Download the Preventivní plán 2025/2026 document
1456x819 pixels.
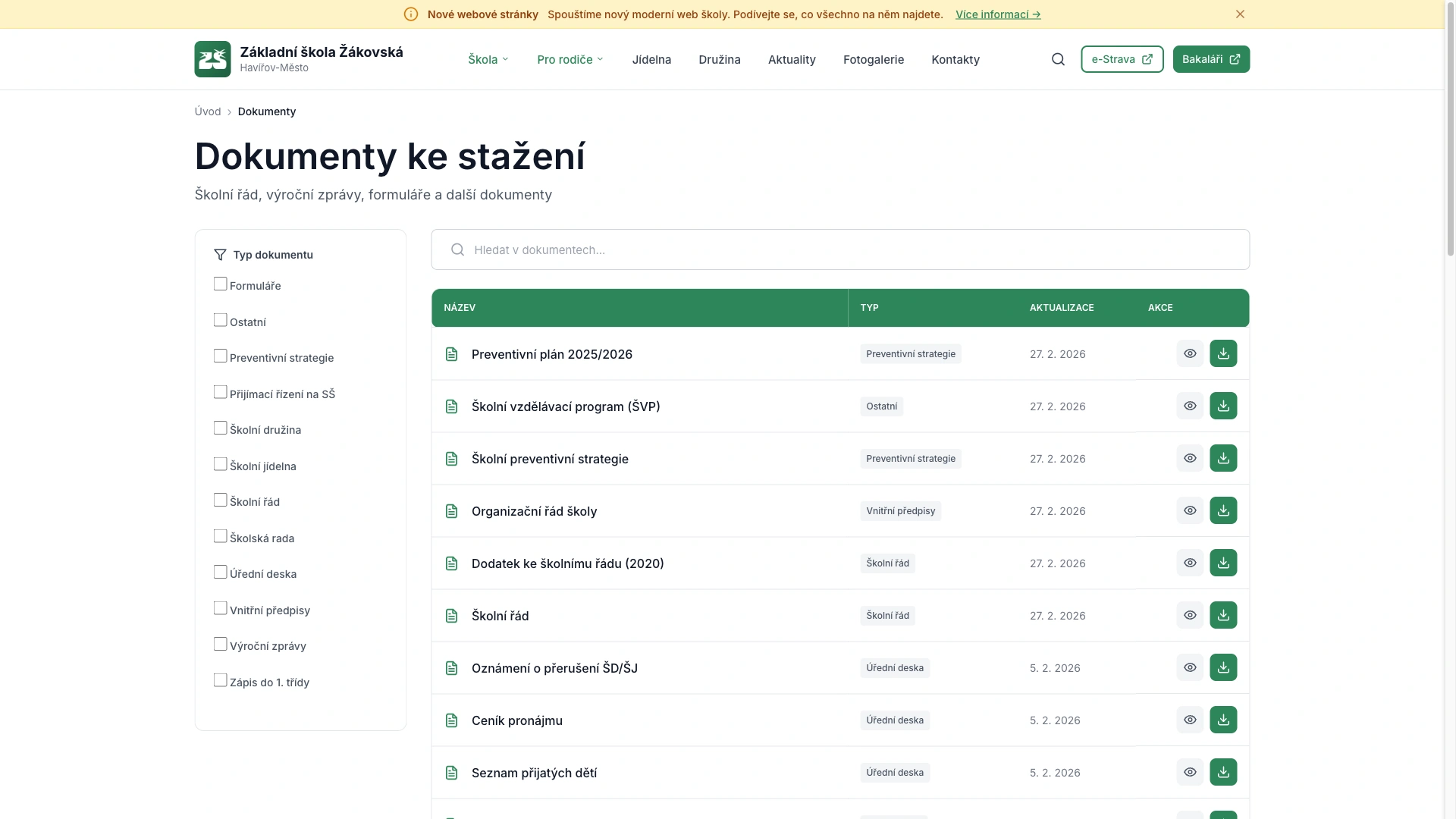(x=1223, y=353)
